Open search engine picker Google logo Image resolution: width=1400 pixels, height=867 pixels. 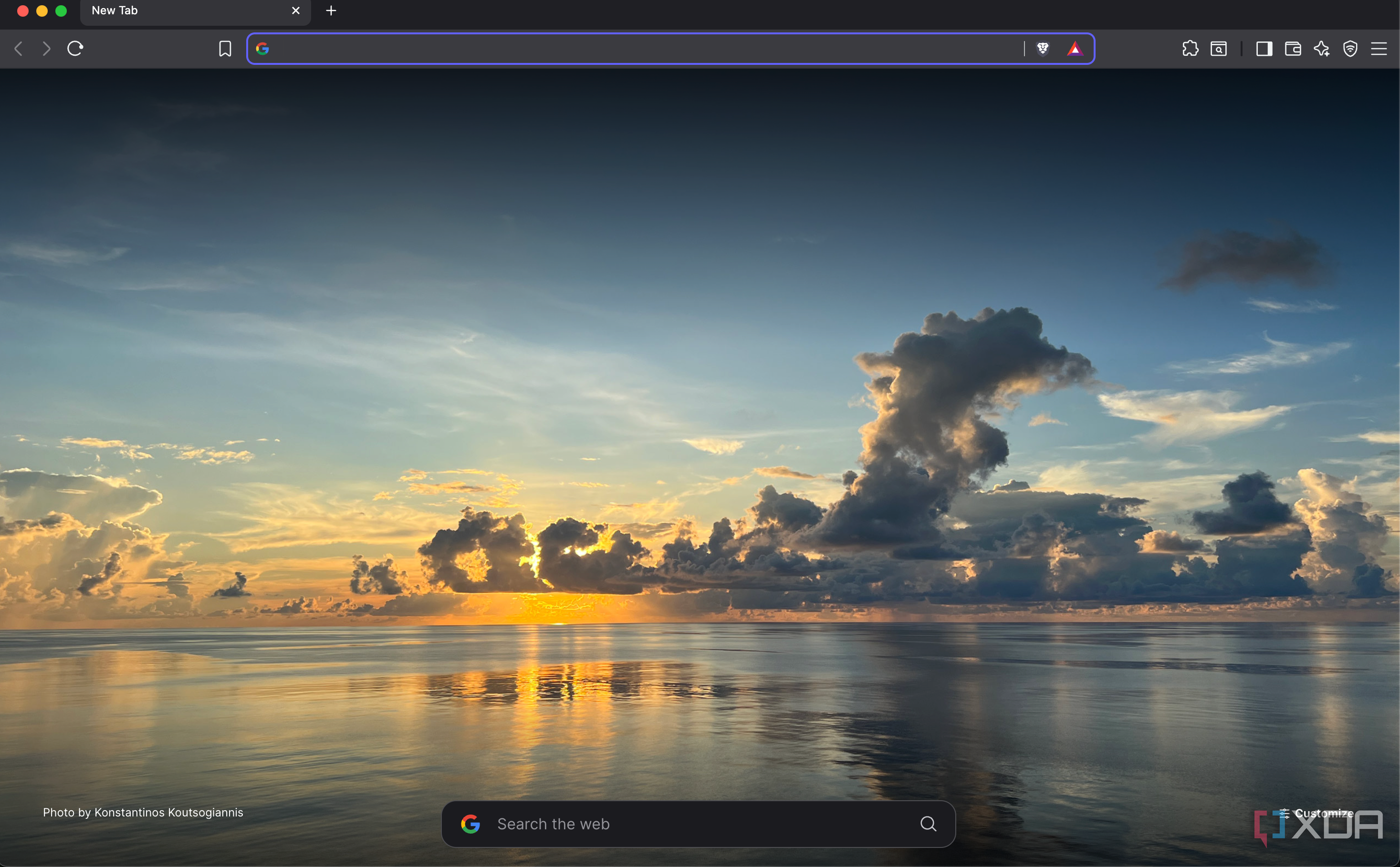click(470, 824)
